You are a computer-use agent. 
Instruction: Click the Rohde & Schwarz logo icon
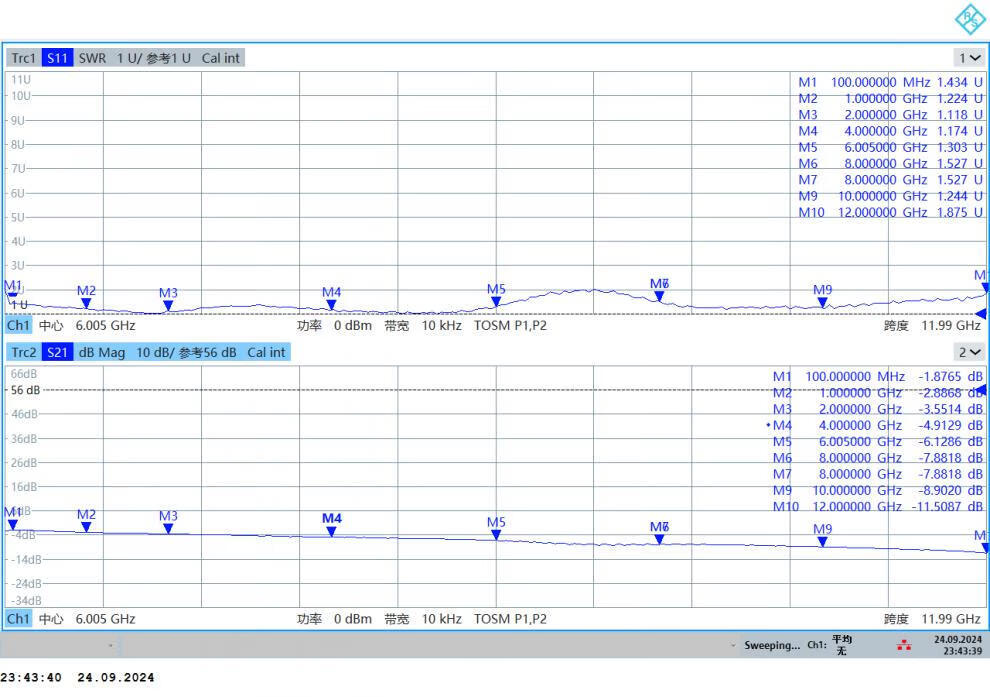[969, 19]
